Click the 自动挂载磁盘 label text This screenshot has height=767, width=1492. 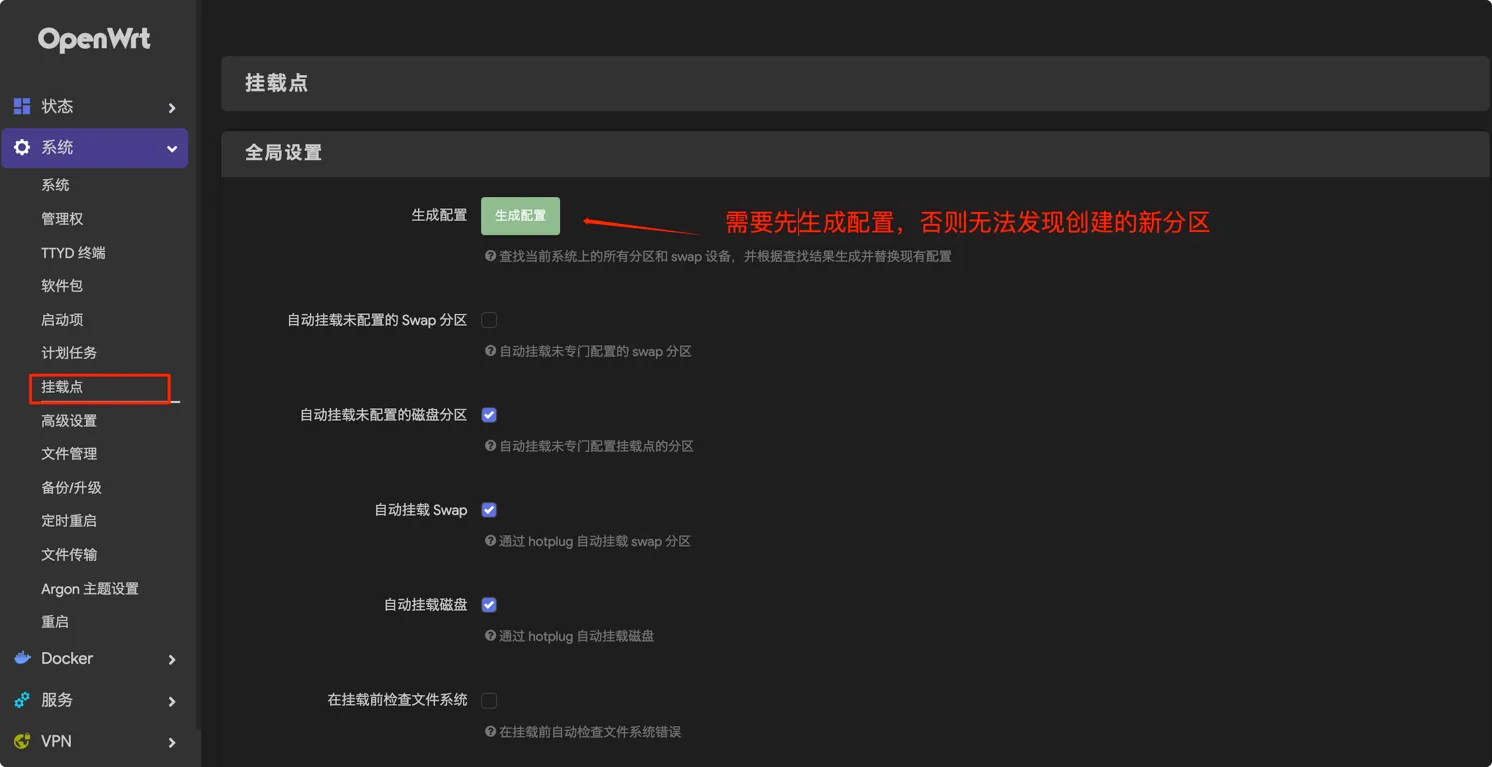(426, 605)
